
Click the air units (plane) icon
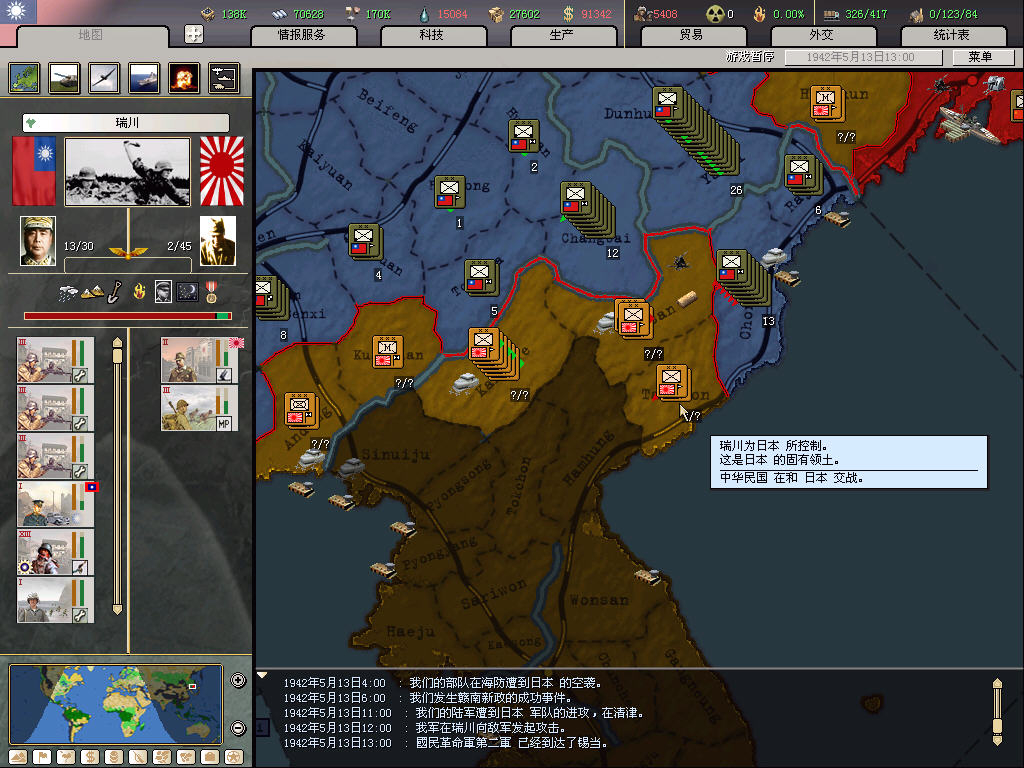(x=105, y=77)
